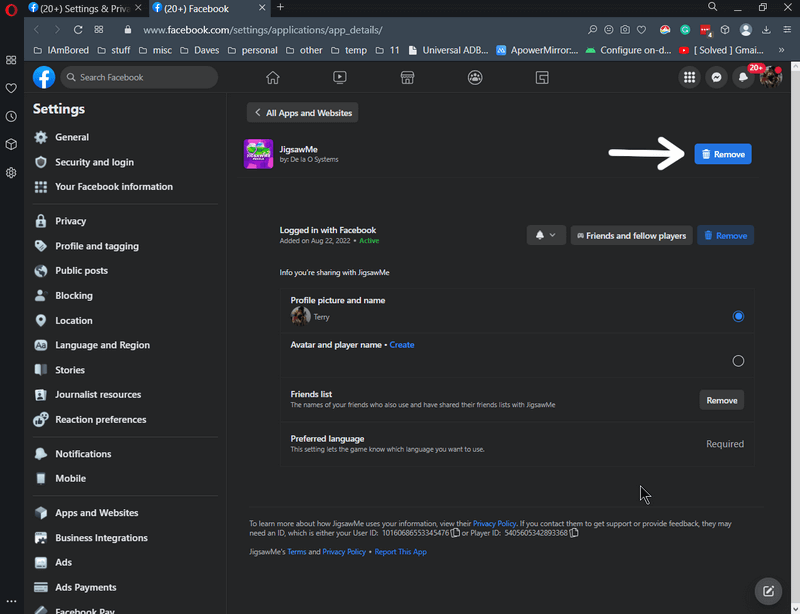Viewport: 800px width, 614px height.
Task: Open the Facebook menu grid icon
Action: pyautogui.click(x=689, y=78)
